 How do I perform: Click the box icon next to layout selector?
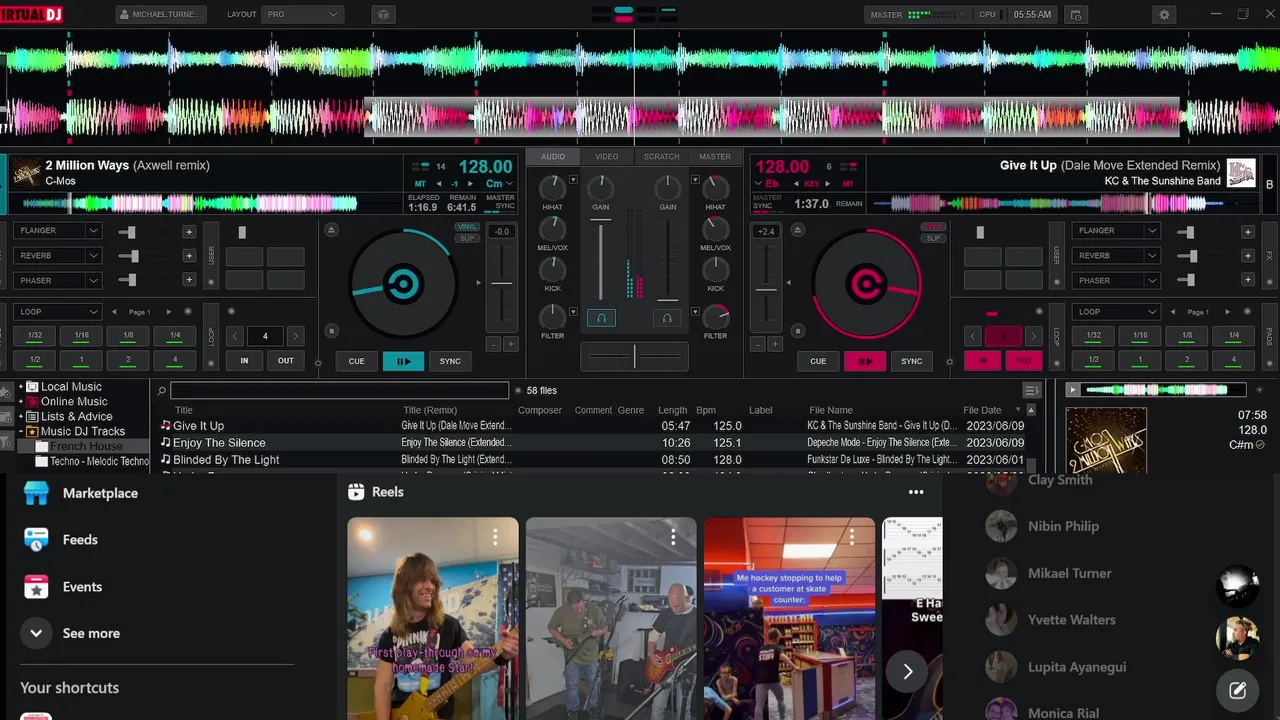383,15
